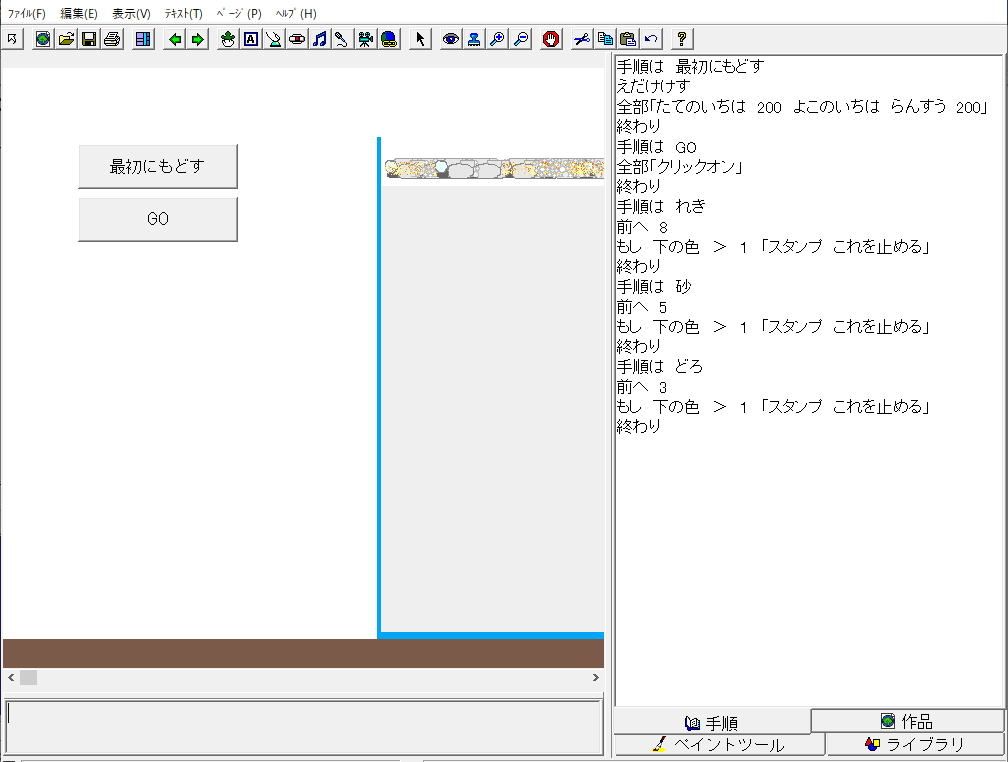Print using the printer toolbar icon
1008x762 pixels.
click(112, 39)
